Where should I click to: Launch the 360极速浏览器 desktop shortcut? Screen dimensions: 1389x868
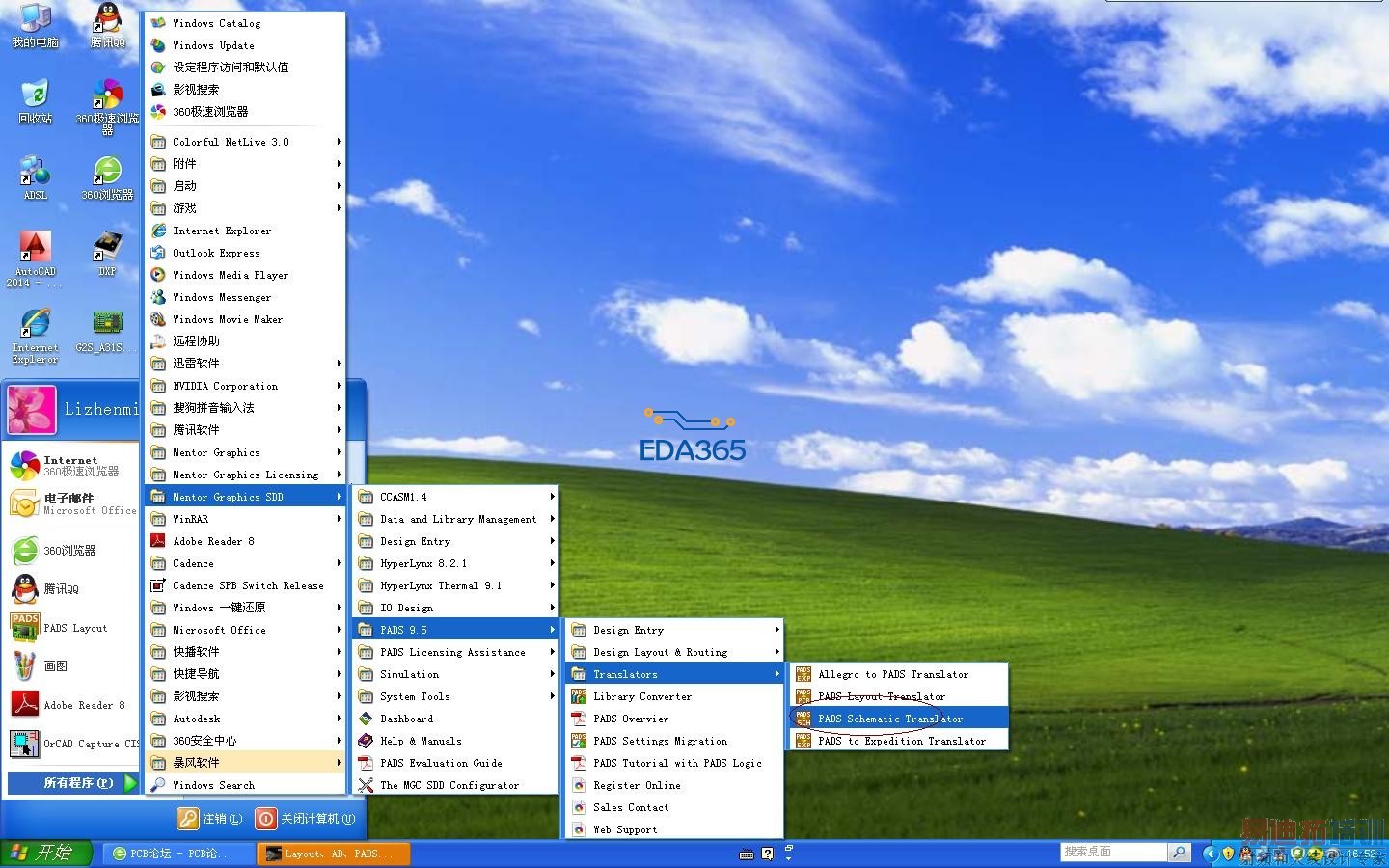point(107,106)
